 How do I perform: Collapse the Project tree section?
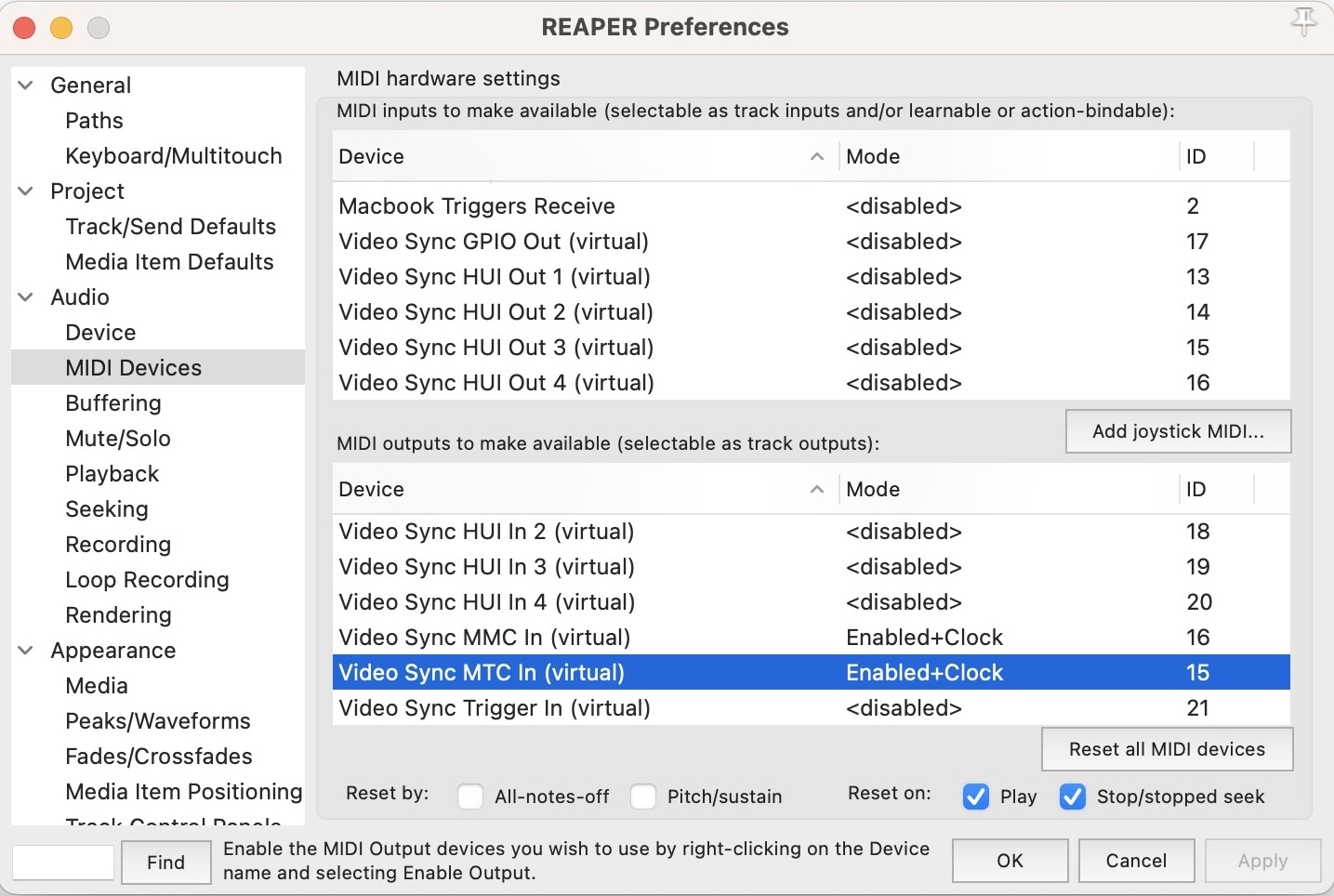[26, 191]
